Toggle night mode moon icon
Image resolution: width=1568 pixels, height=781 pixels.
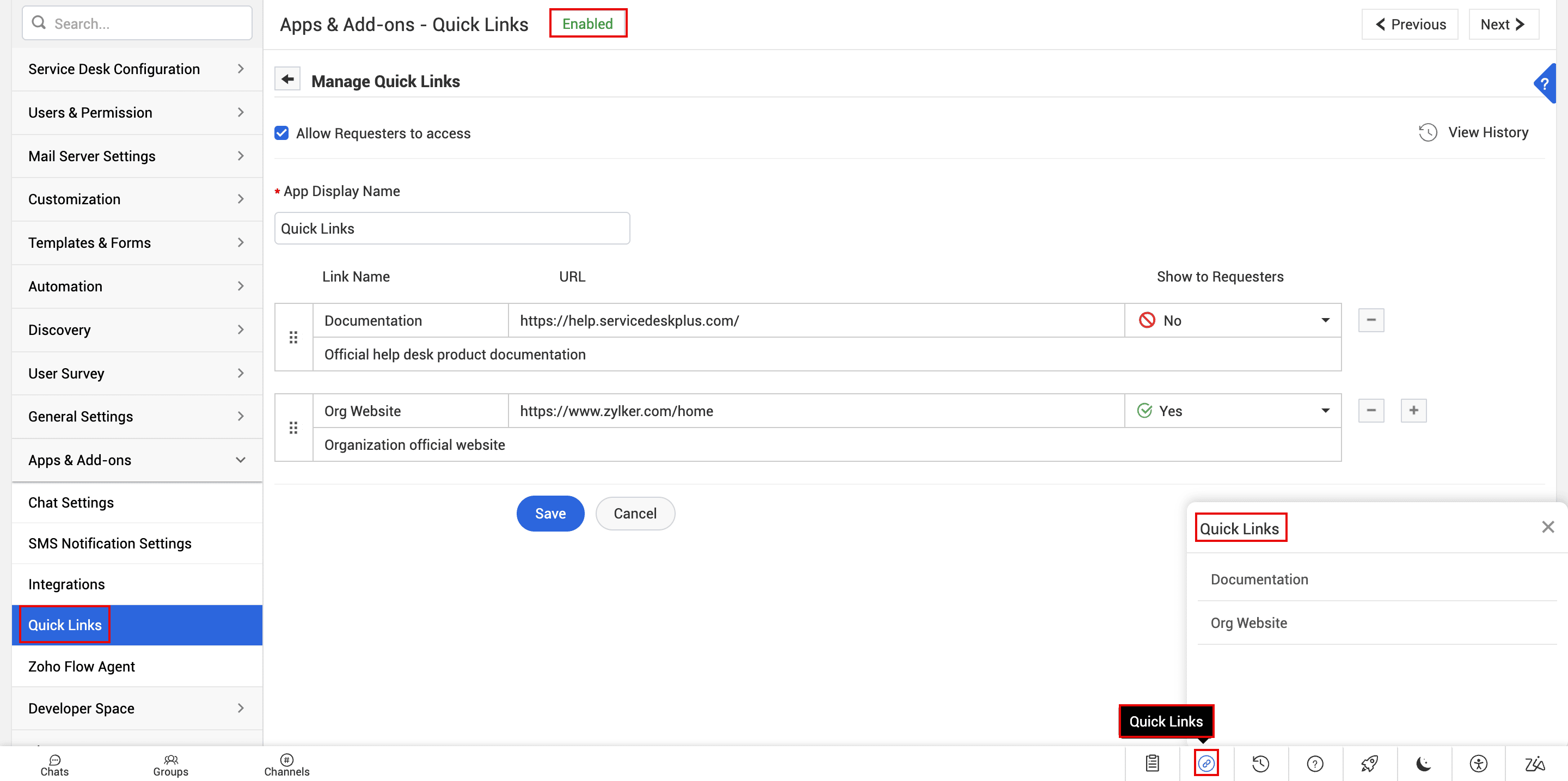(1423, 764)
